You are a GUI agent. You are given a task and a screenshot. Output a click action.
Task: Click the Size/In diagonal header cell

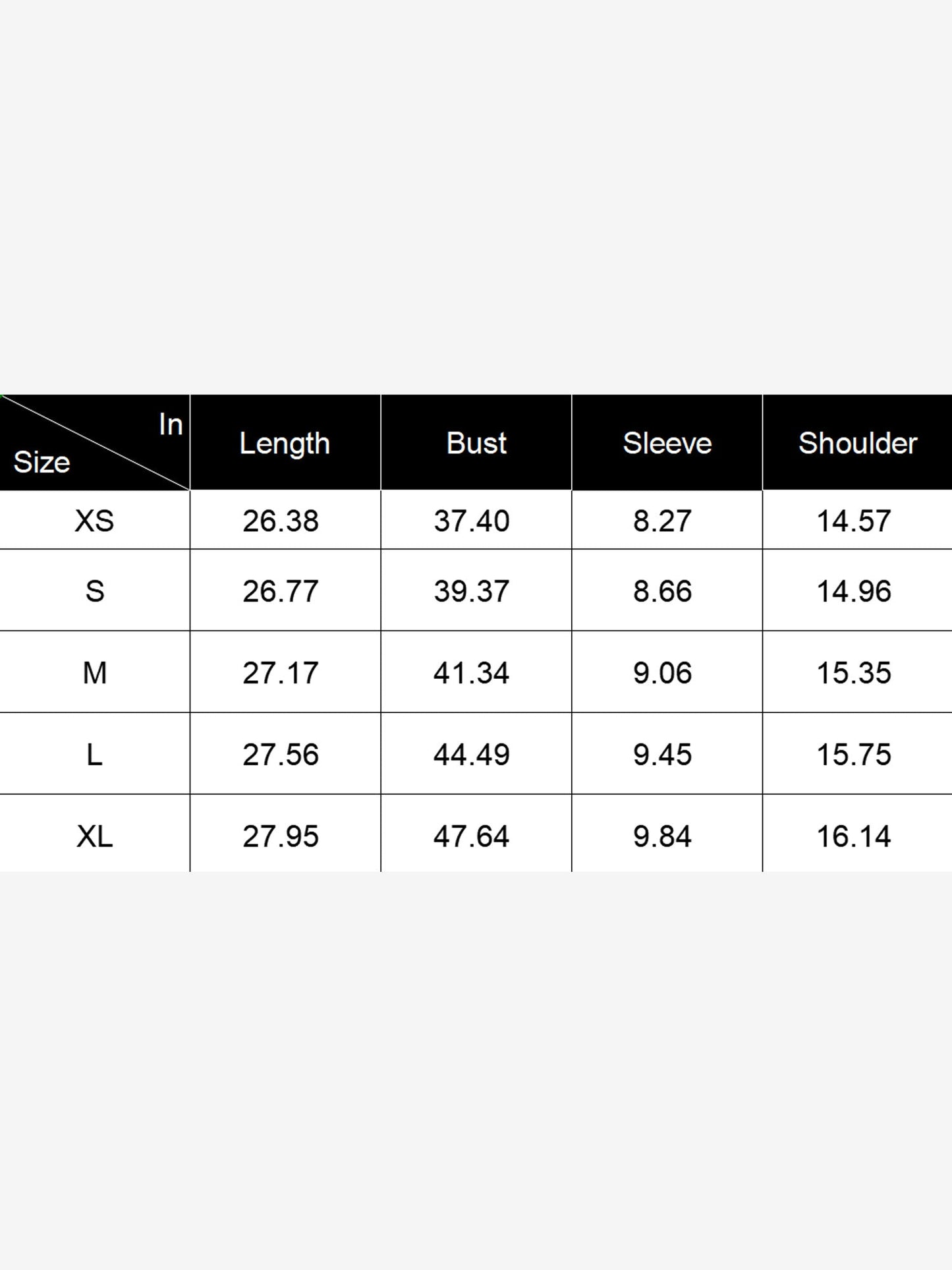(94, 443)
